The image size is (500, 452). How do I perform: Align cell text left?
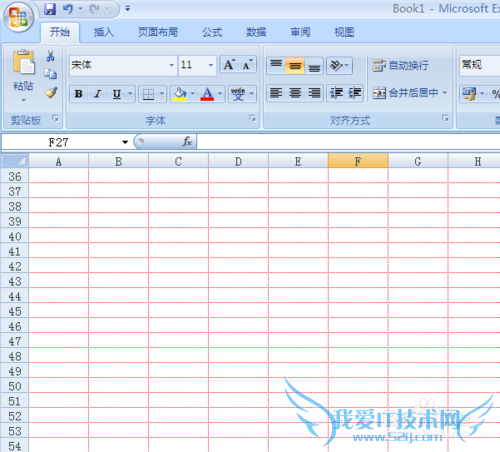point(276,93)
